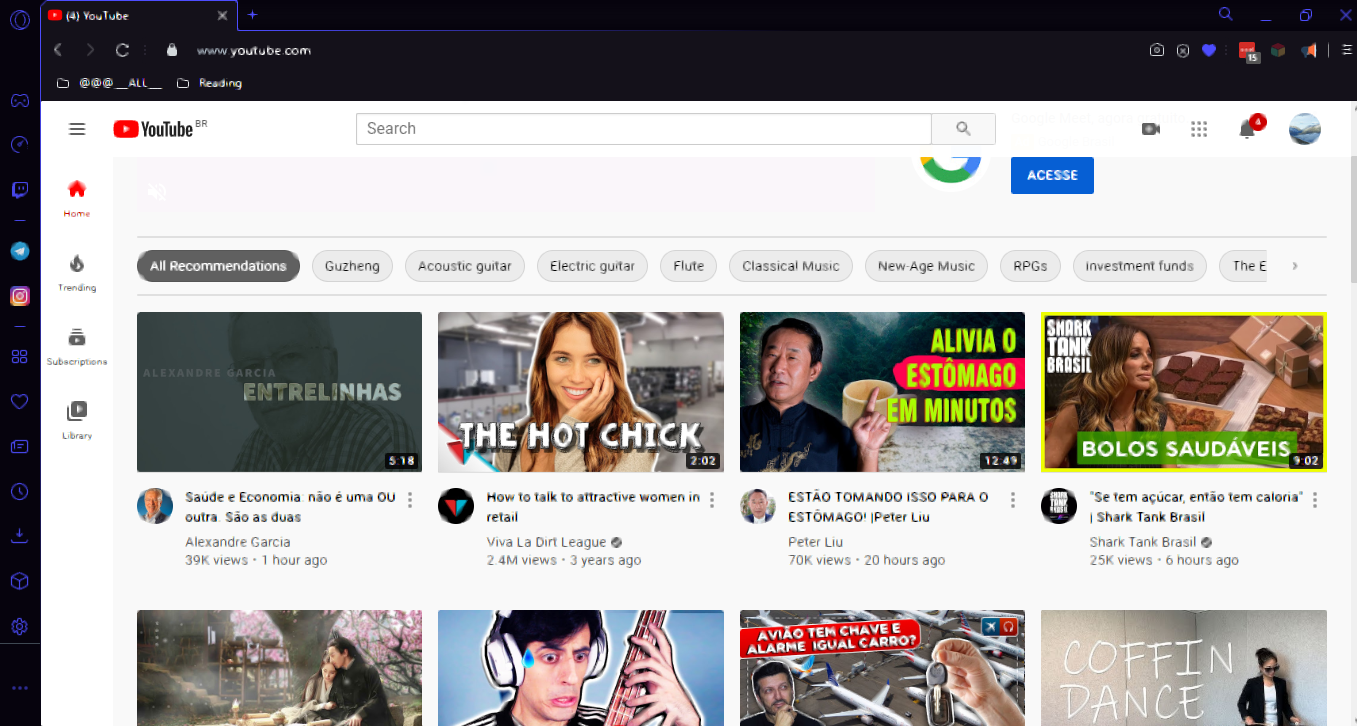Open the Viva La Dirt League channel link
The image size is (1357, 726).
coord(547,542)
